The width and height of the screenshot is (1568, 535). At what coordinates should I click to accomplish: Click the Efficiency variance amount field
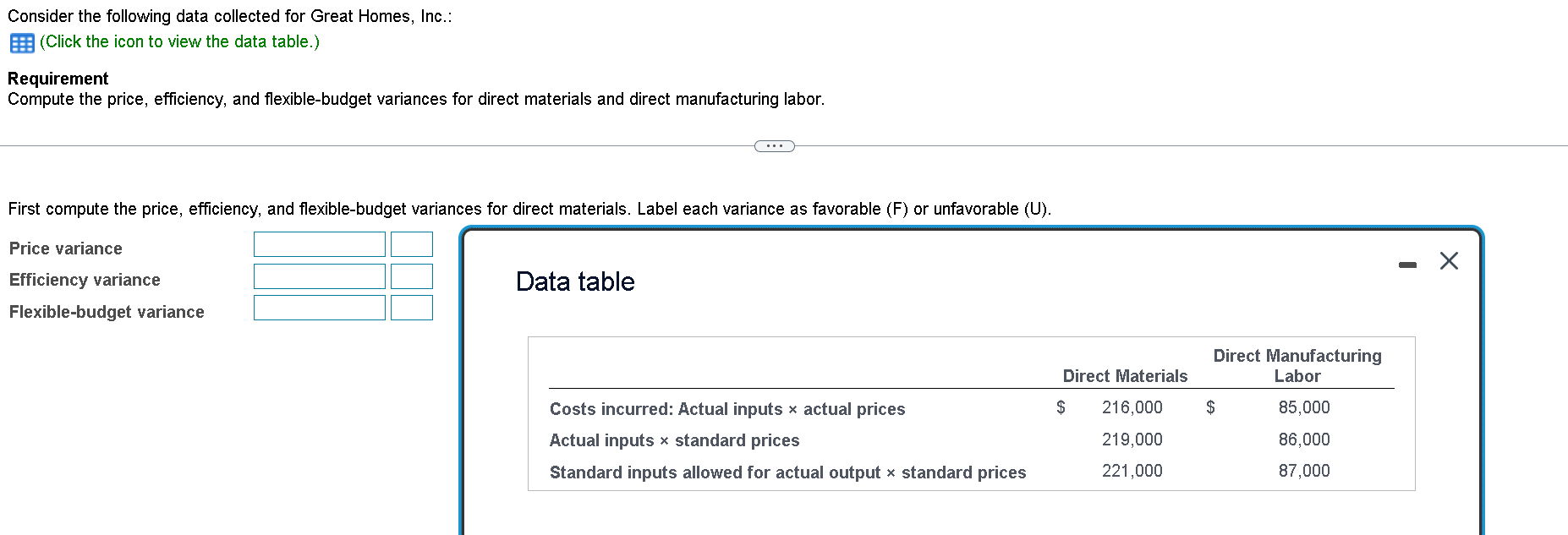[x=319, y=276]
